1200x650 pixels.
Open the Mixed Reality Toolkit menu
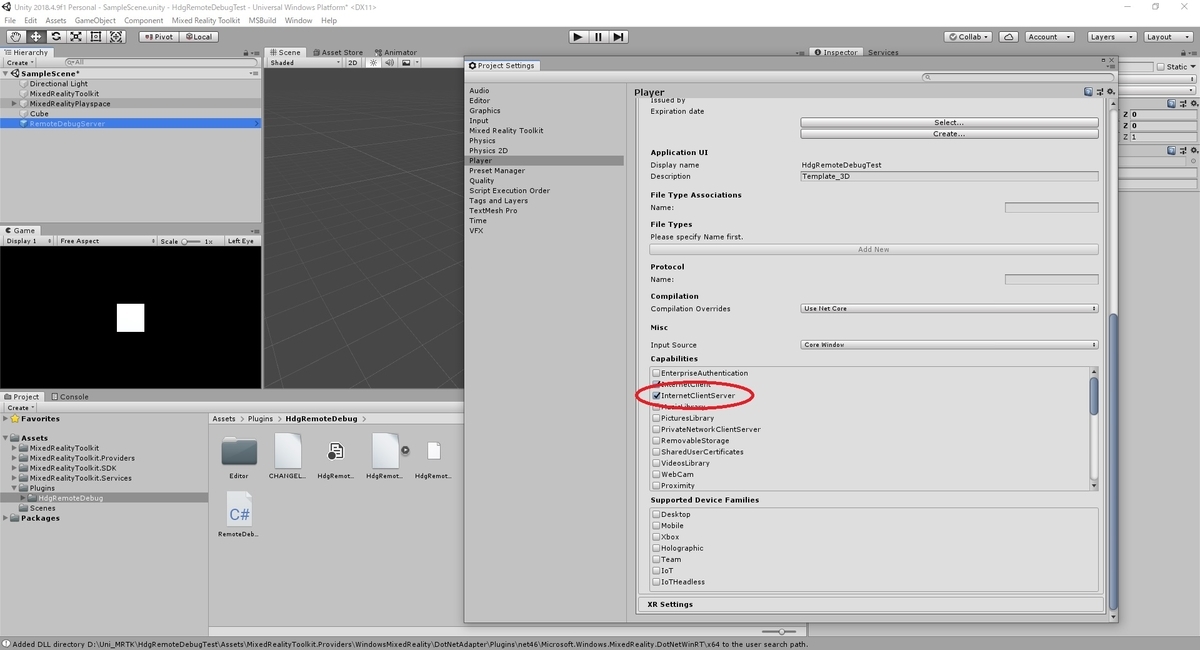point(205,20)
